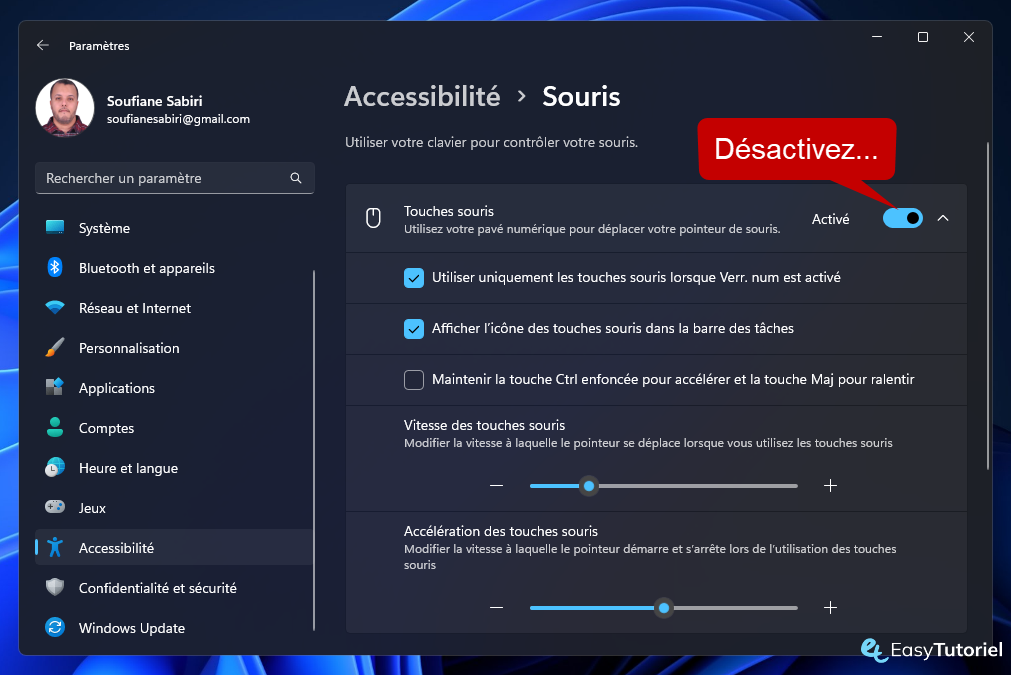Viewport: 1011px width, 675px height.
Task: Collapse the Touches souris section chevron
Action: (943, 219)
